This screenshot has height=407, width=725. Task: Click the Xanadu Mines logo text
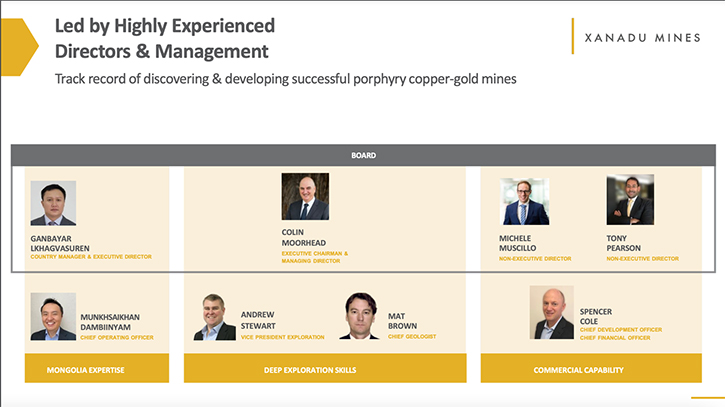pyautogui.click(x=643, y=38)
